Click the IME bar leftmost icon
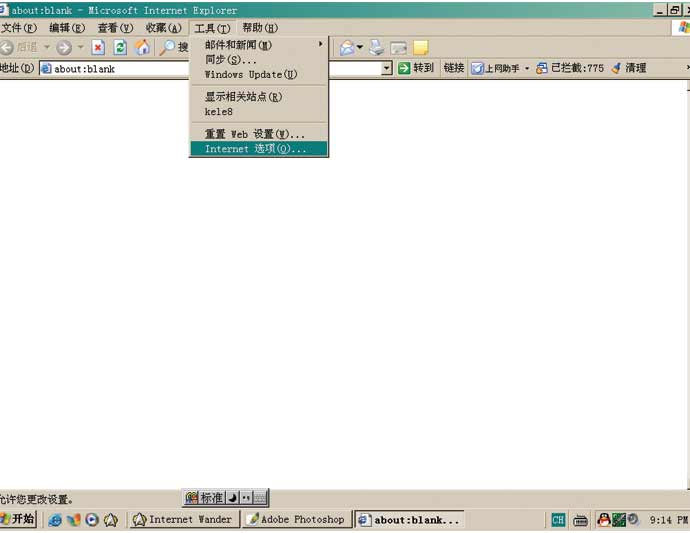The width and height of the screenshot is (690, 533). click(x=191, y=498)
